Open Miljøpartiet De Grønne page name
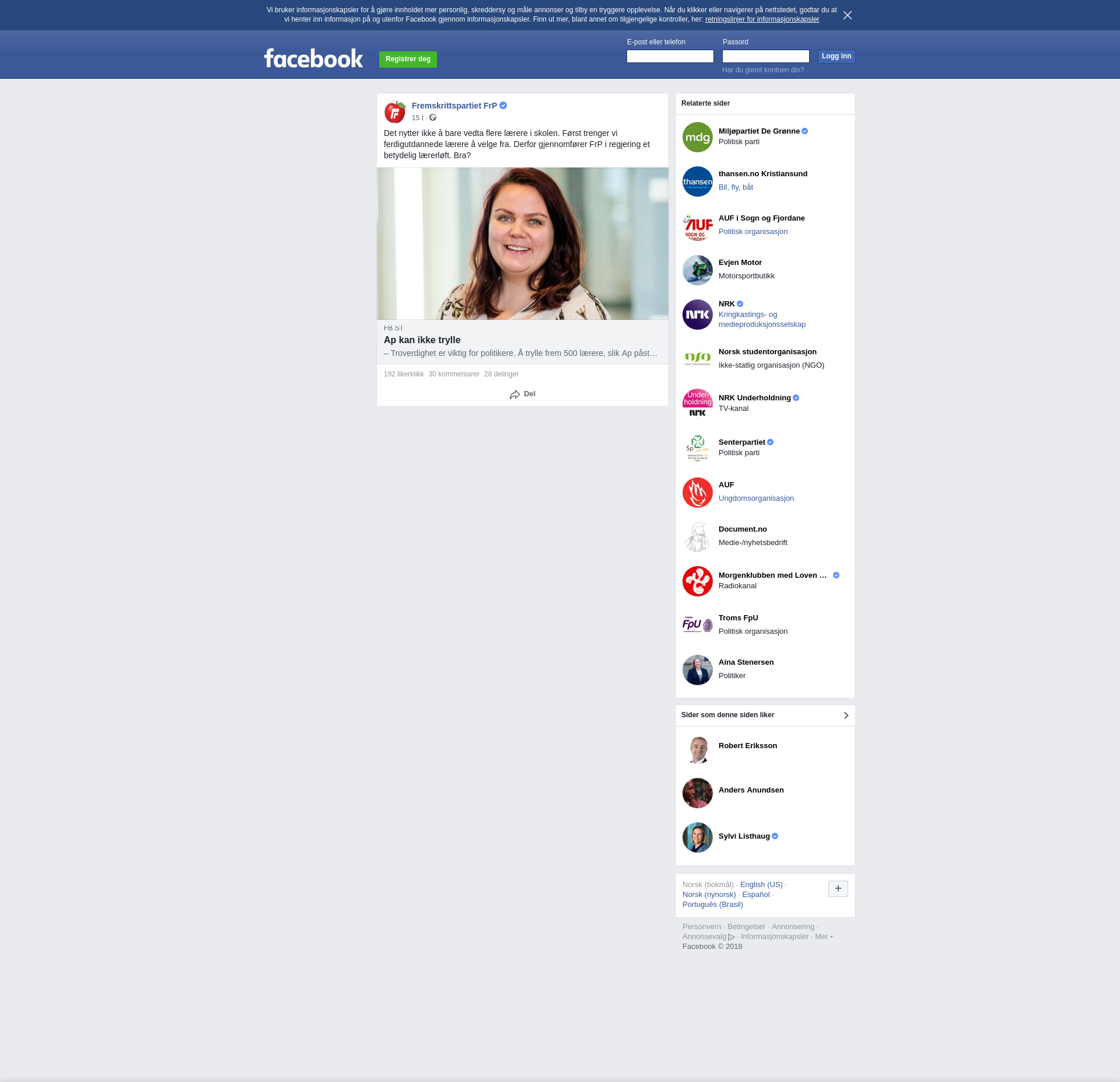1120x1082 pixels. 759,131
